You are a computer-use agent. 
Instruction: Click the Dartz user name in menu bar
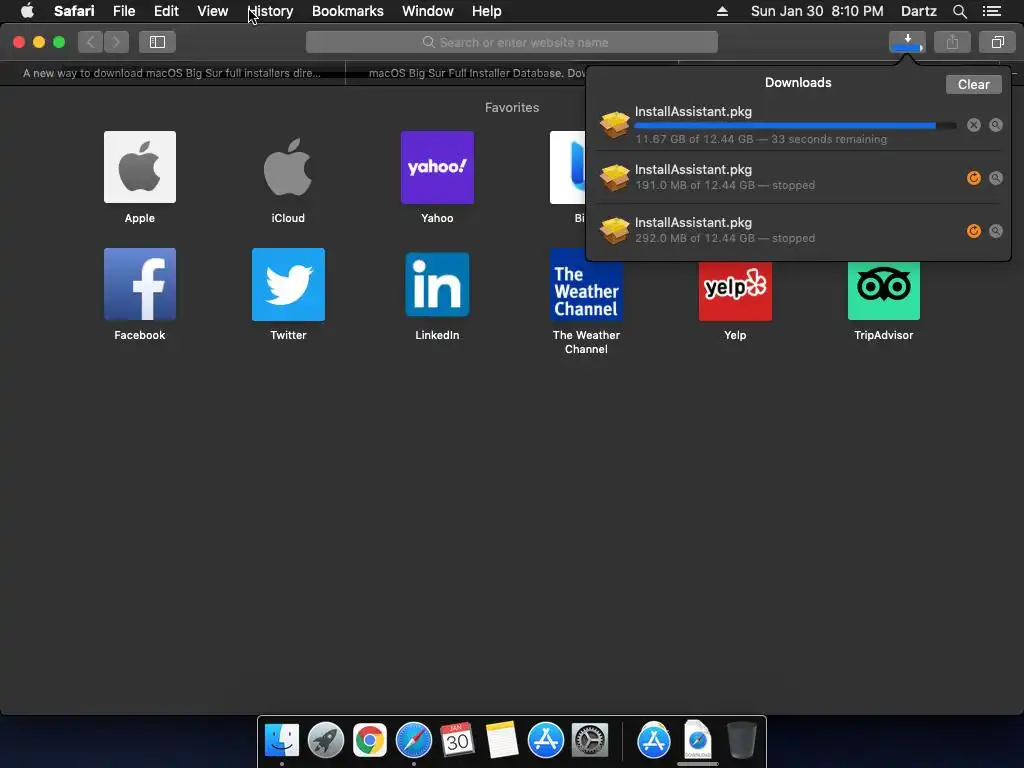tap(918, 11)
